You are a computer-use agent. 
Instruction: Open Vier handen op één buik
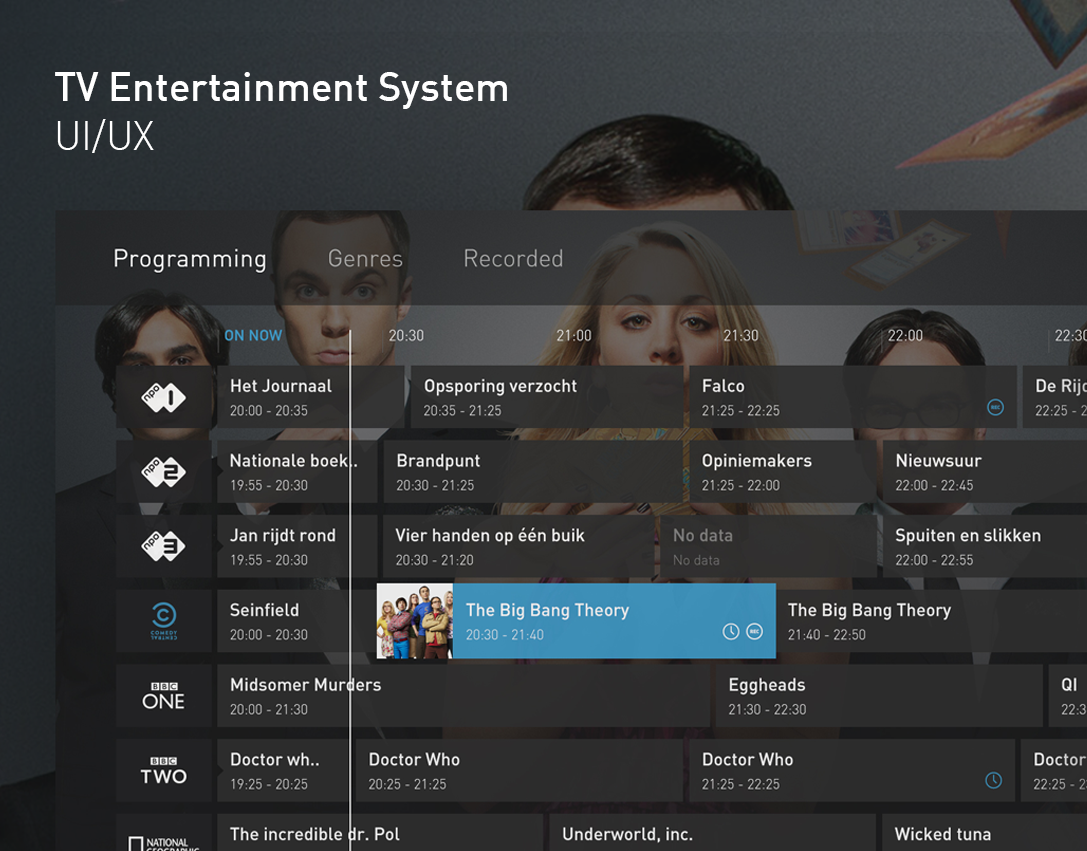(519, 546)
